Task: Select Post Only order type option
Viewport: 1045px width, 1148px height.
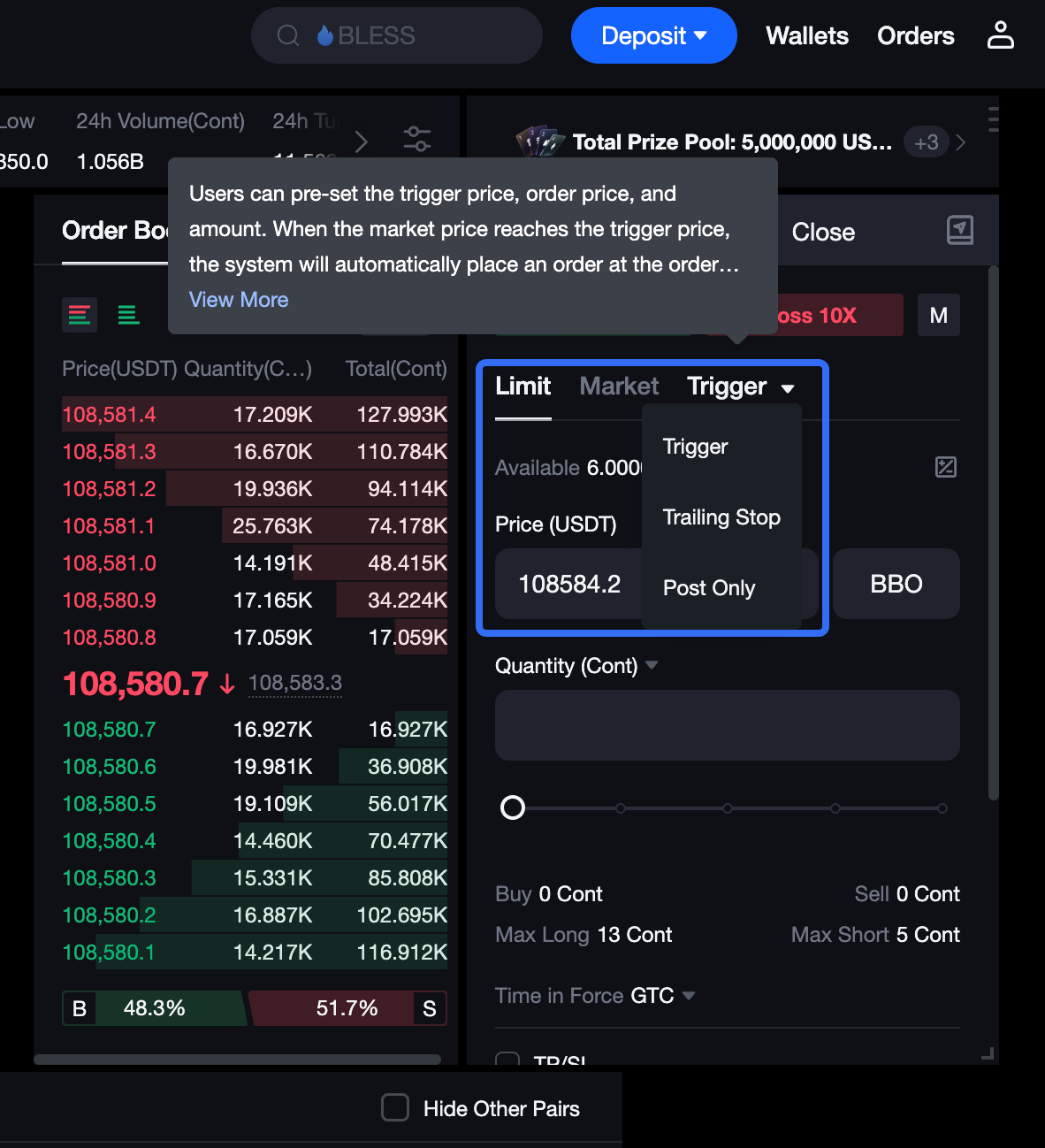Action: coord(709,588)
